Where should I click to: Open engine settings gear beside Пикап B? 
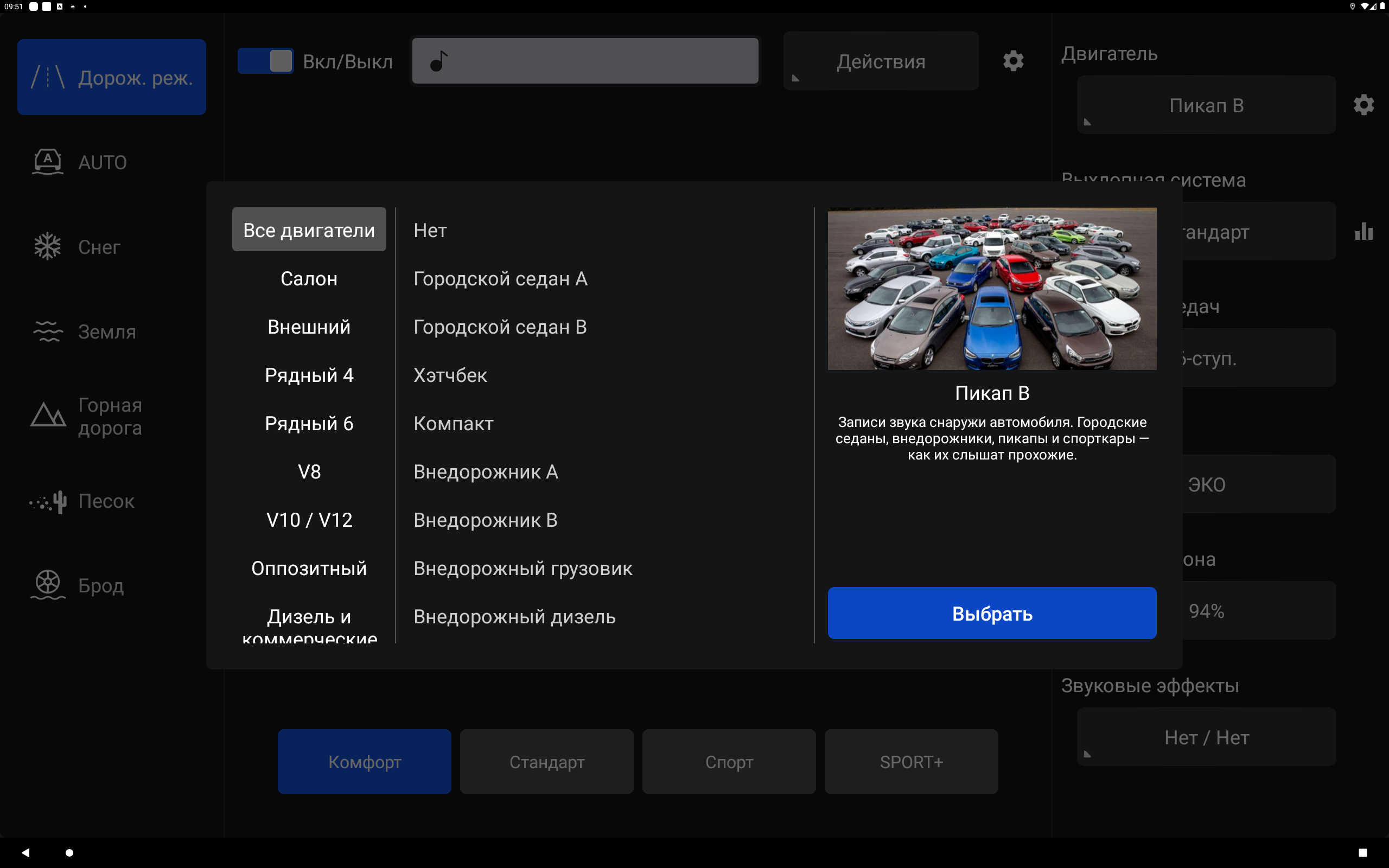tap(1363, 105)
